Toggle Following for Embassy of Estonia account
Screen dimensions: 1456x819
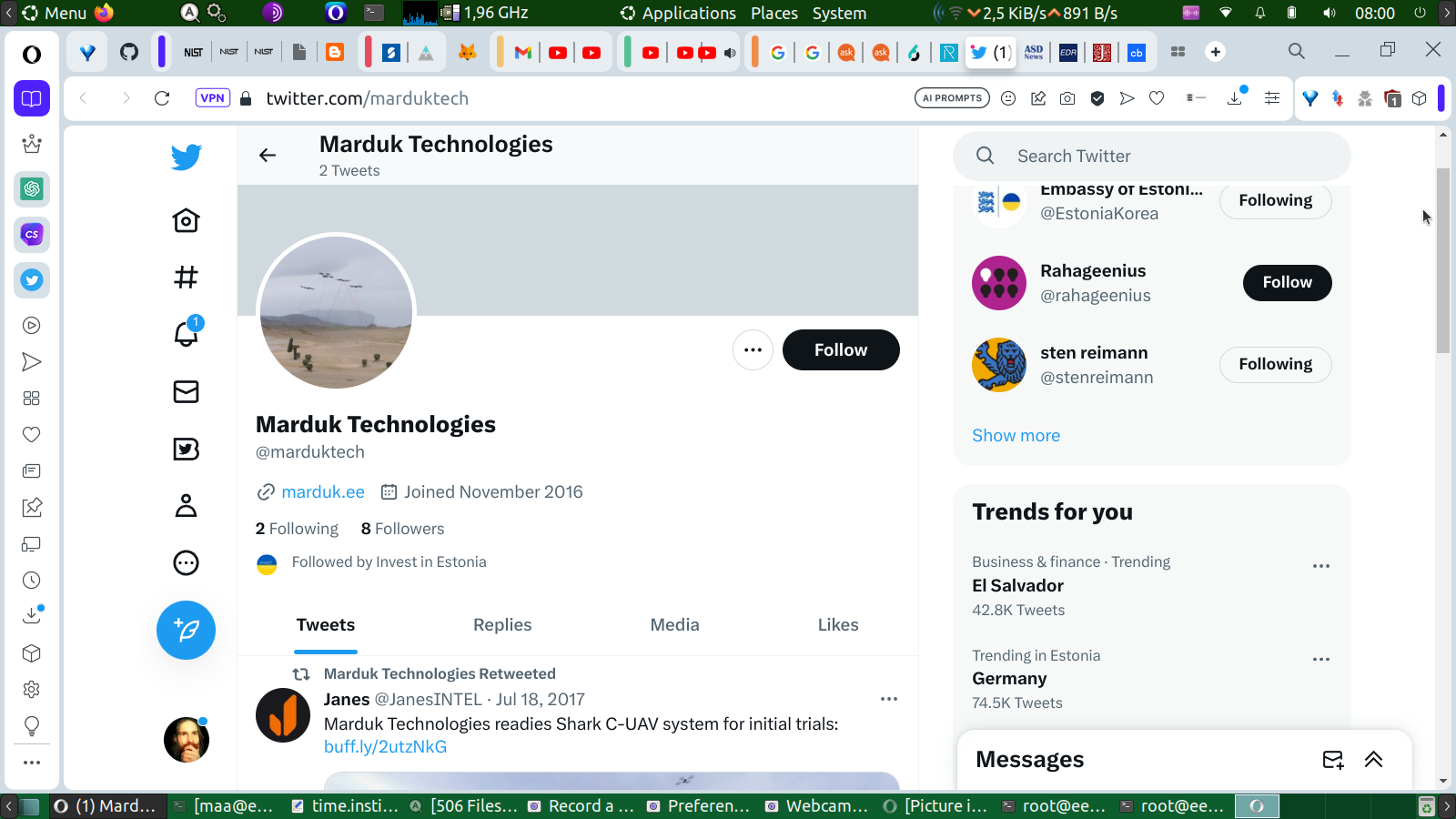coord(1276,200)
